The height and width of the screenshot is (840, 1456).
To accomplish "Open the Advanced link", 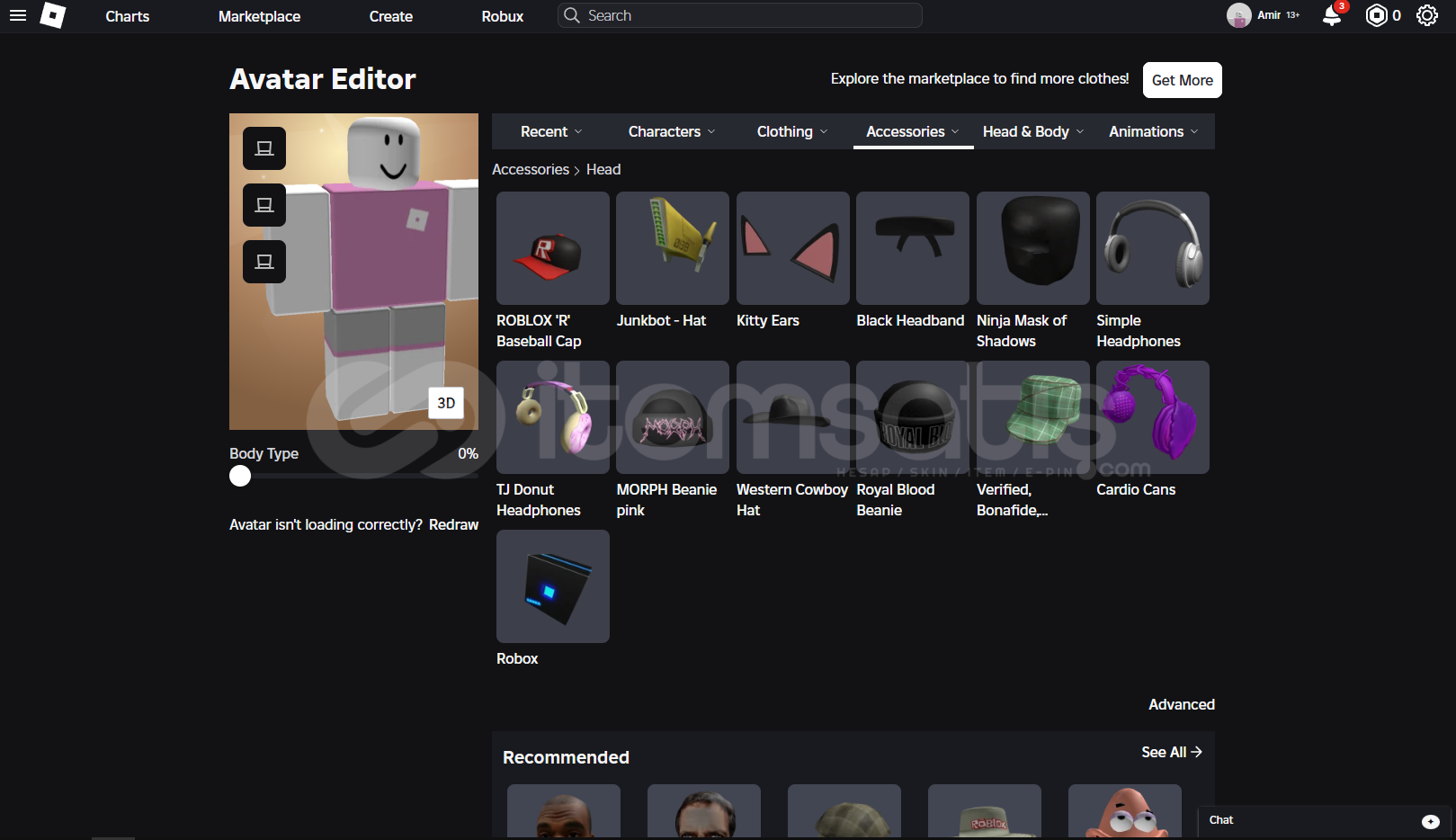I will [x=1182, y=704].
